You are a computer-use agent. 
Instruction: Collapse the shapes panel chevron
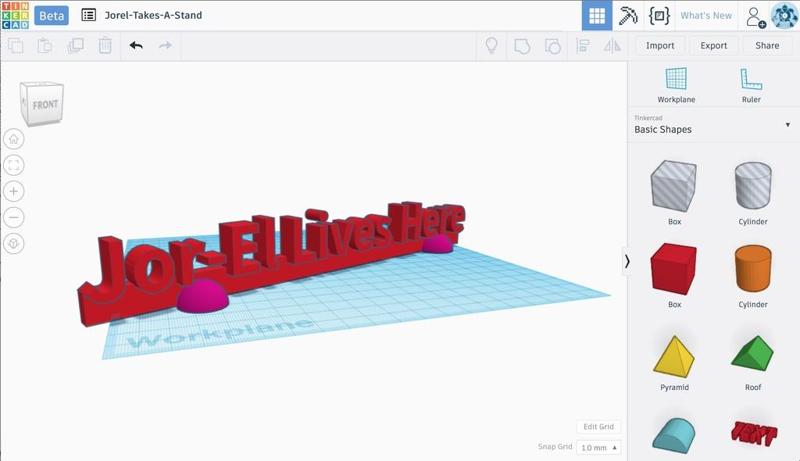tap(627, 262)
